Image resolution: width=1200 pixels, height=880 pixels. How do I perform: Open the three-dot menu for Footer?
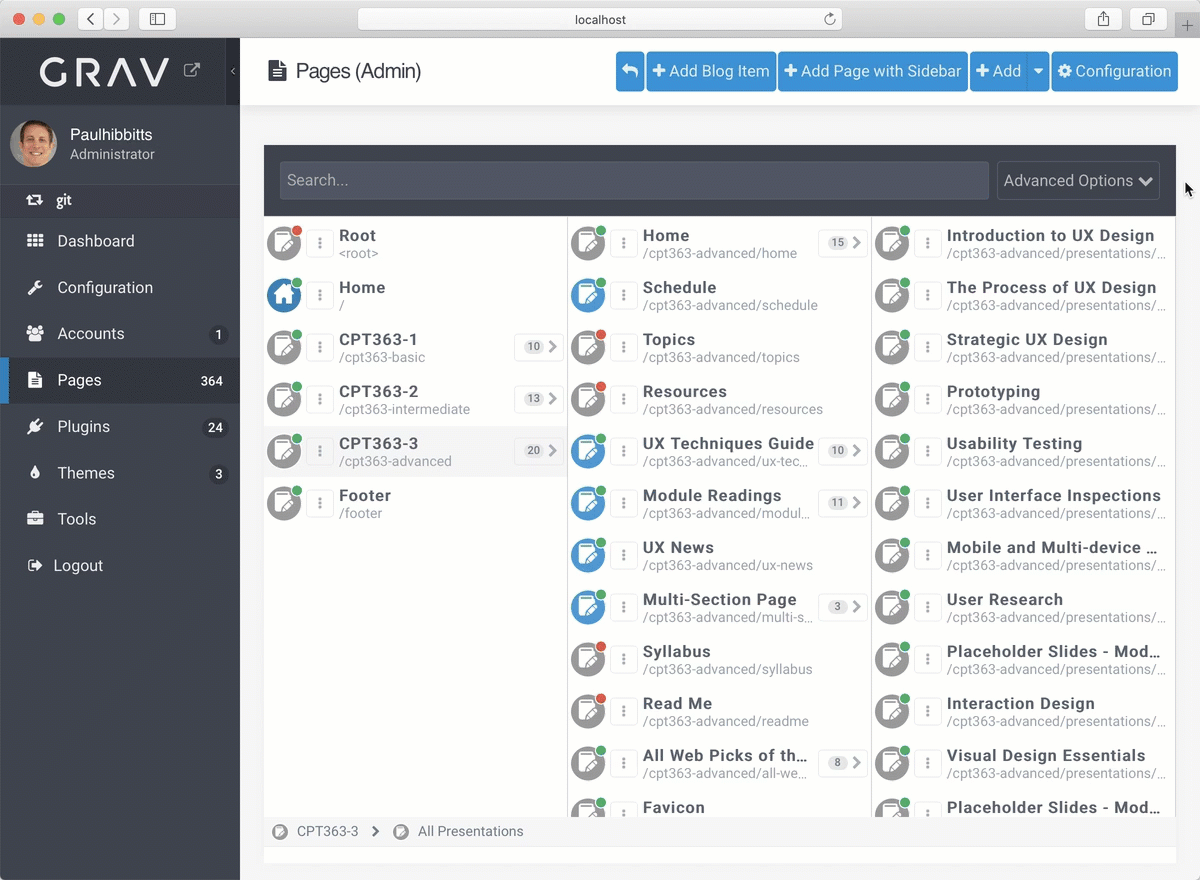click(320, 504)
